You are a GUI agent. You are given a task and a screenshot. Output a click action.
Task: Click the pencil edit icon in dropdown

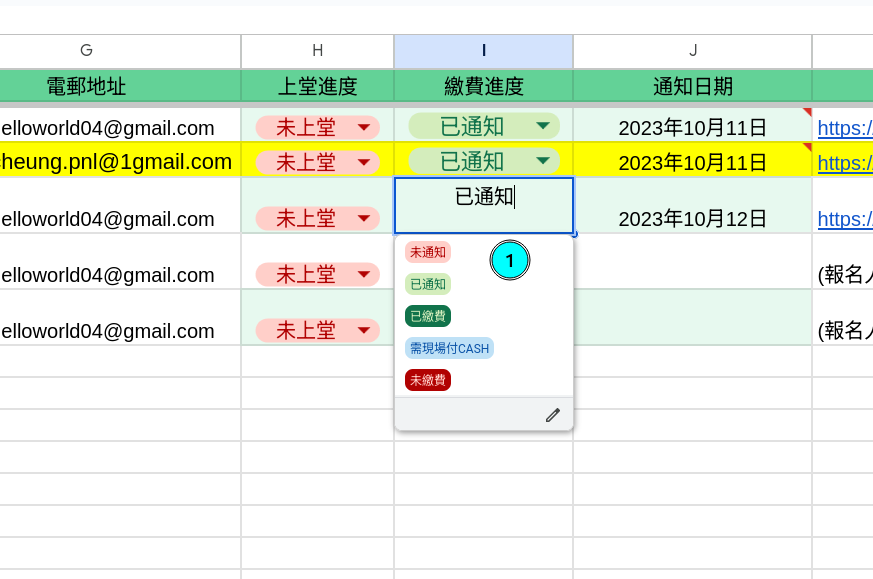tap(552, 415)
